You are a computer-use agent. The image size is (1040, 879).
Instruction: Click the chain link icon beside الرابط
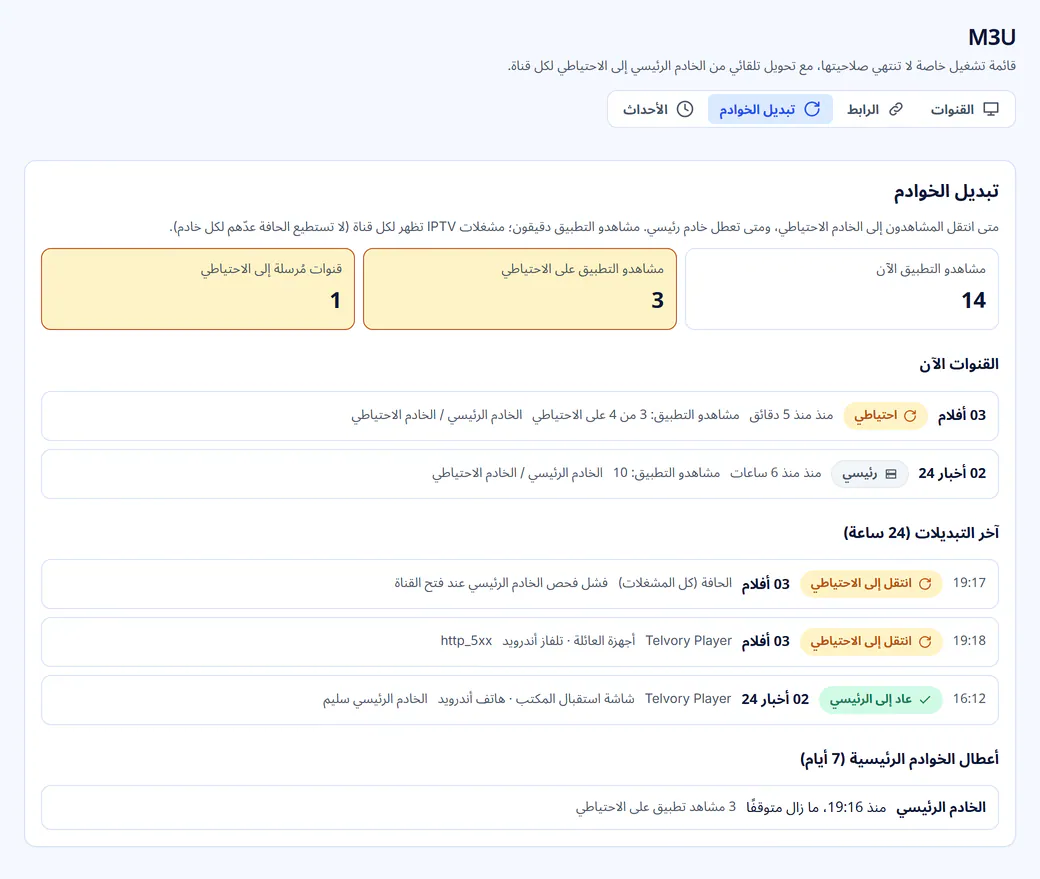point(896,109)
